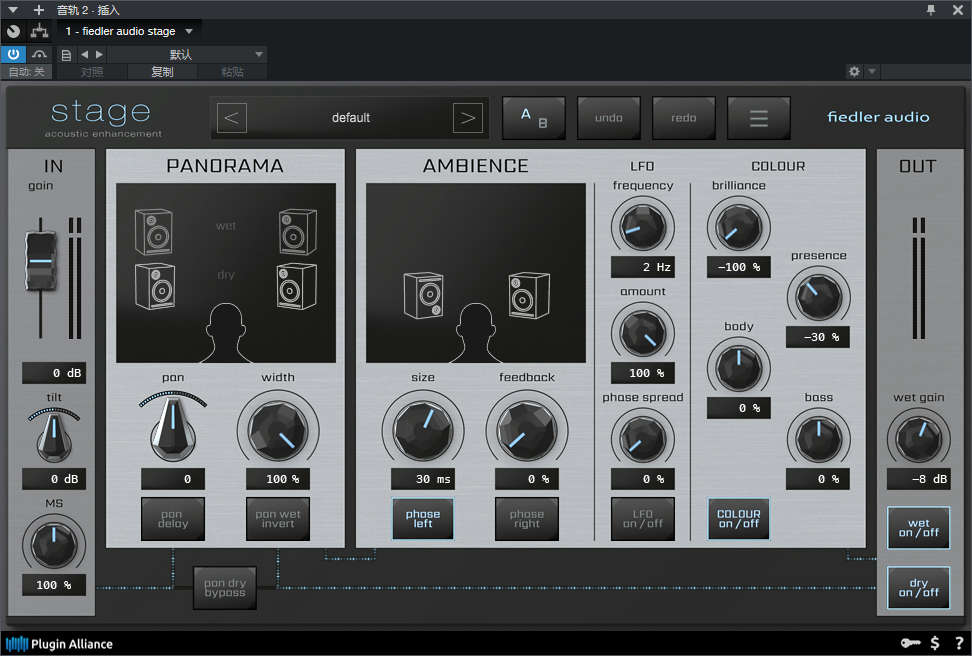Viewport: 972px width, 656px height.
Task: Toggle the wet on/off button
Action: click(x=919, y=528)
